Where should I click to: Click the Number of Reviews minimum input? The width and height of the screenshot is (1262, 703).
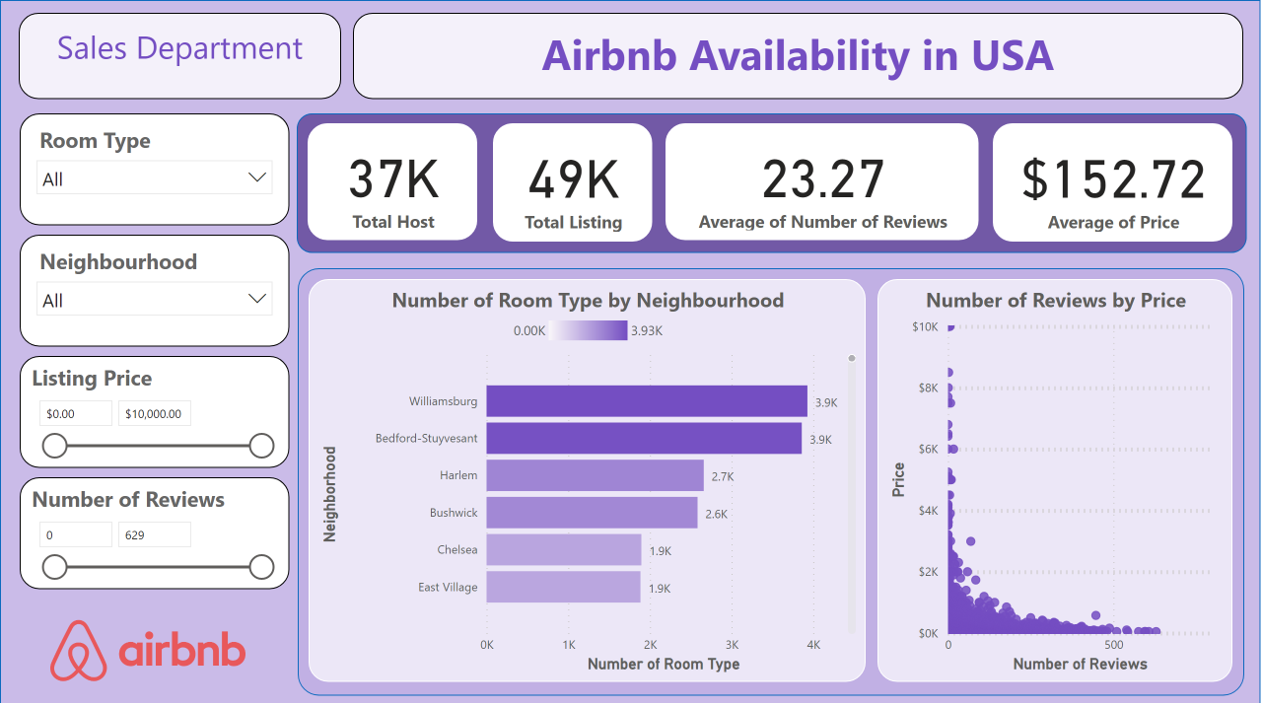[x=76, y=535]
